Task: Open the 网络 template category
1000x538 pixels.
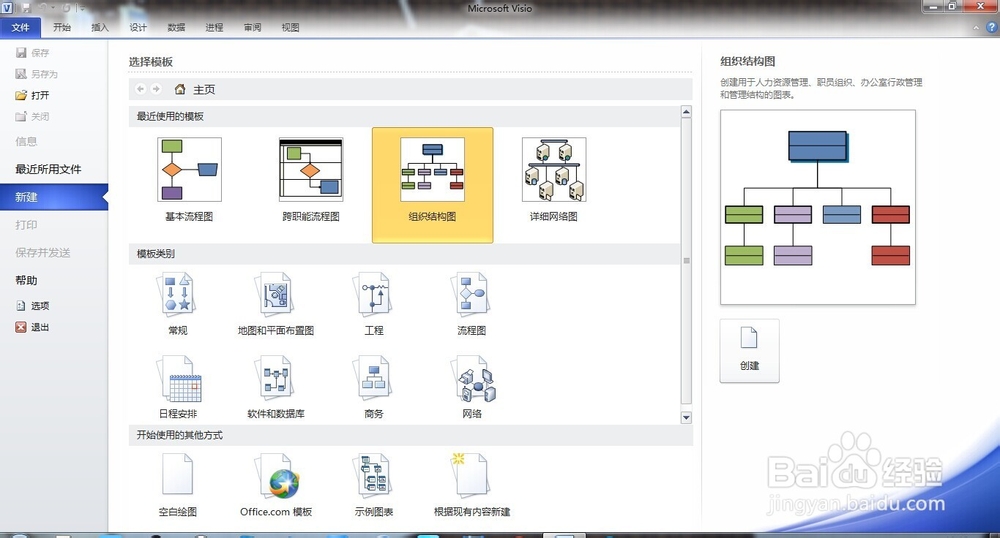Action: pos(472,388)
